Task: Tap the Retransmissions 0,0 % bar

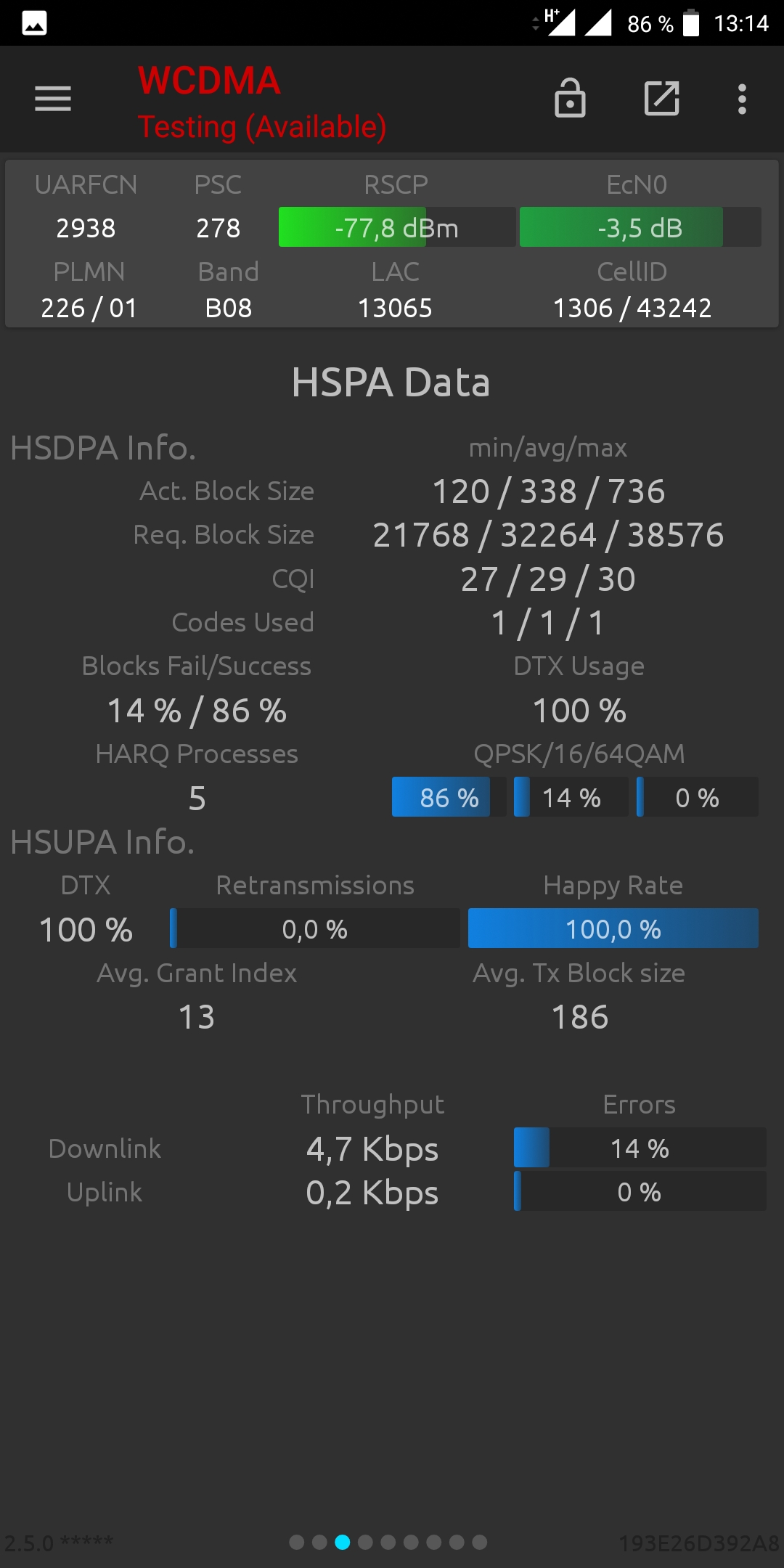Action: pyautogui.click(x=315, y=928)
